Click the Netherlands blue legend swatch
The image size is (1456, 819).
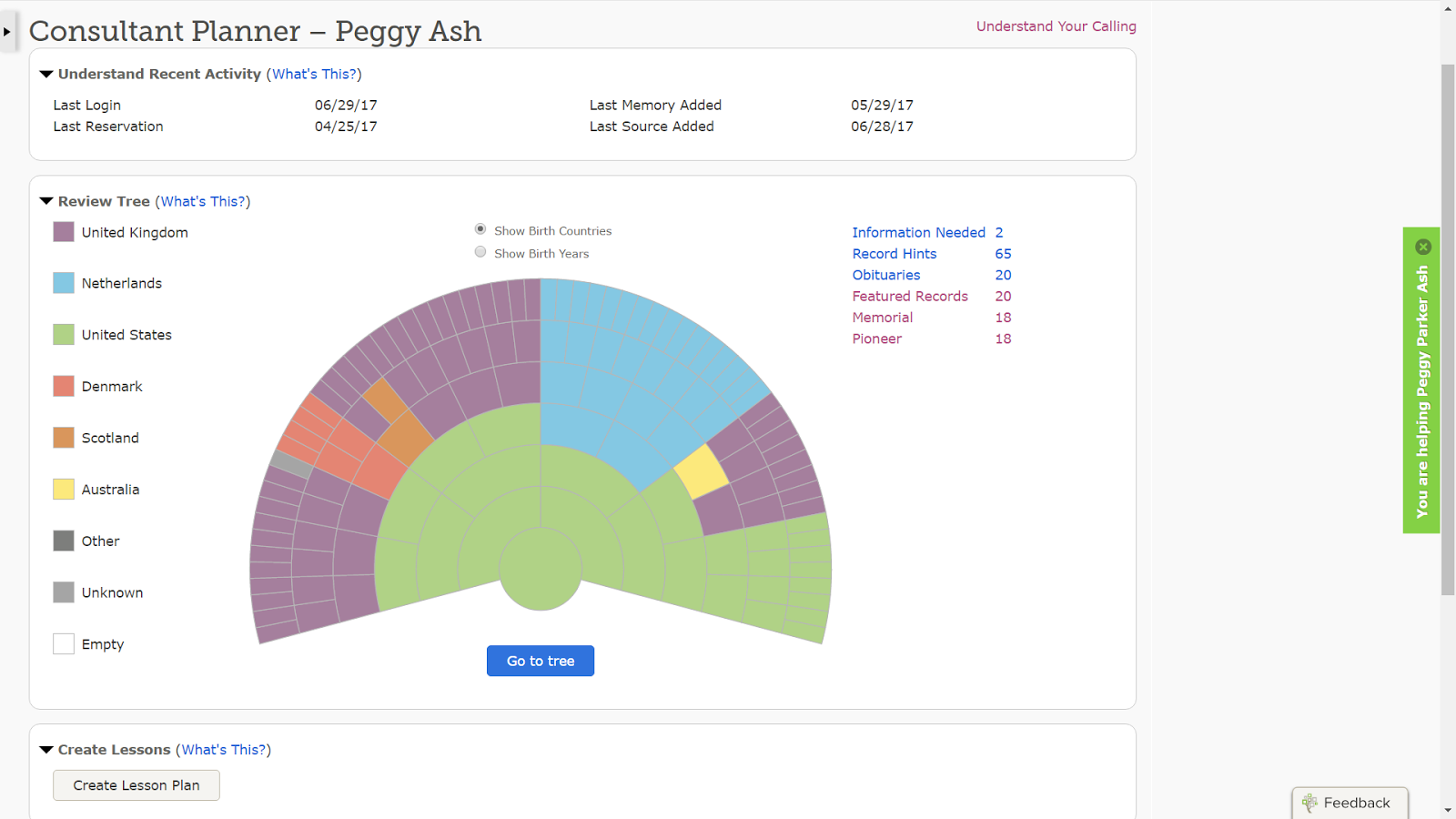64,283
